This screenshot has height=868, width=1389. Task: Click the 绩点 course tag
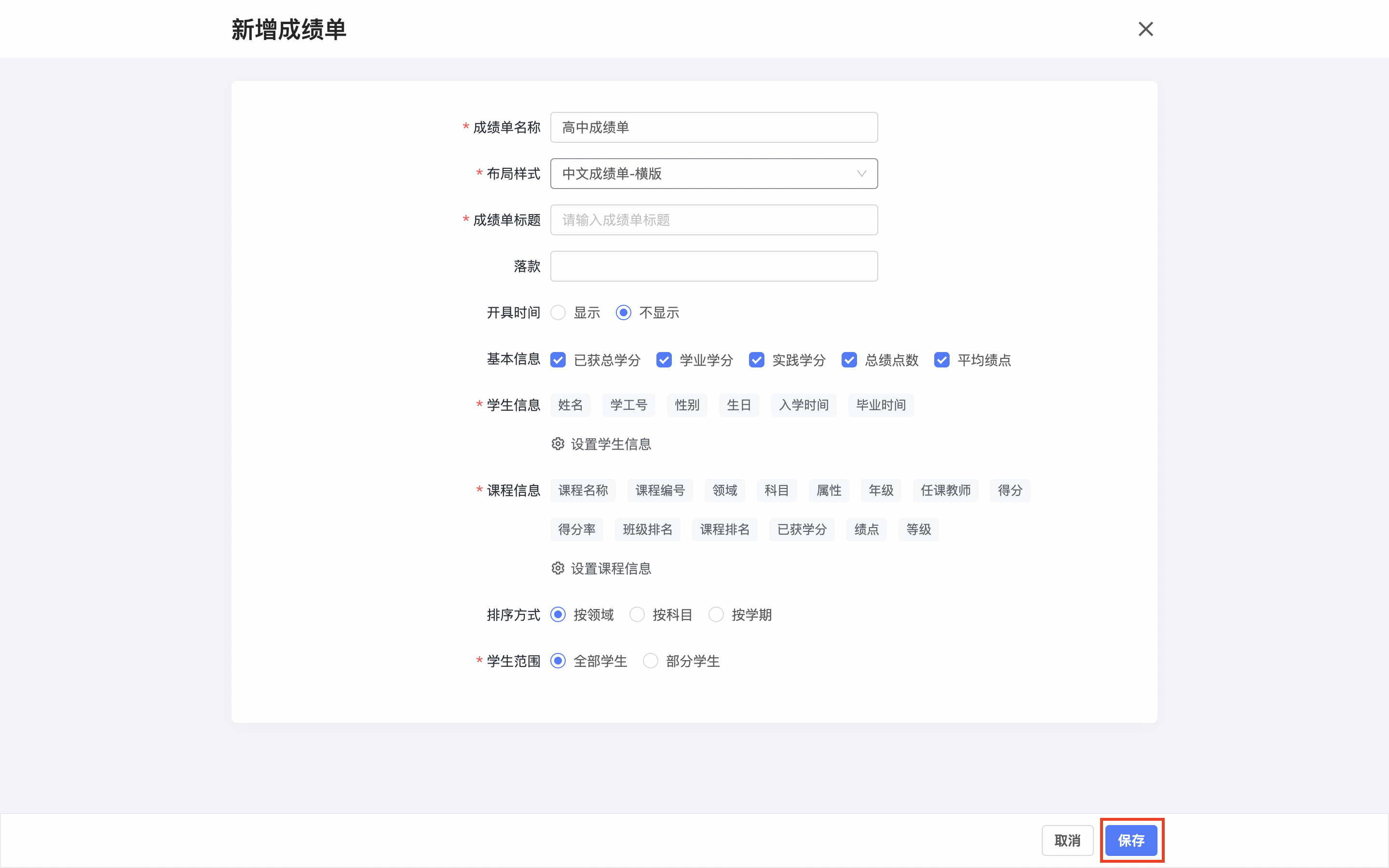click(x=867, y=530)
